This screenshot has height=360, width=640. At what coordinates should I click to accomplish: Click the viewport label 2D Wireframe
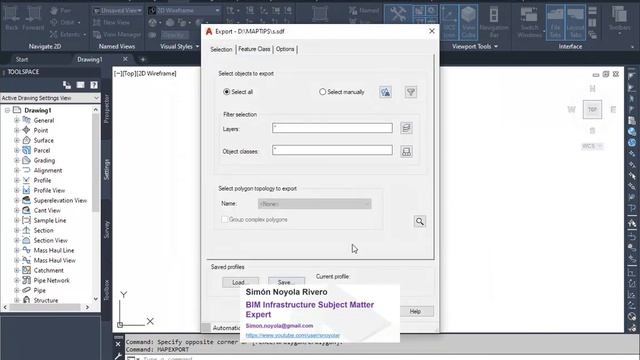coord(157,73)
